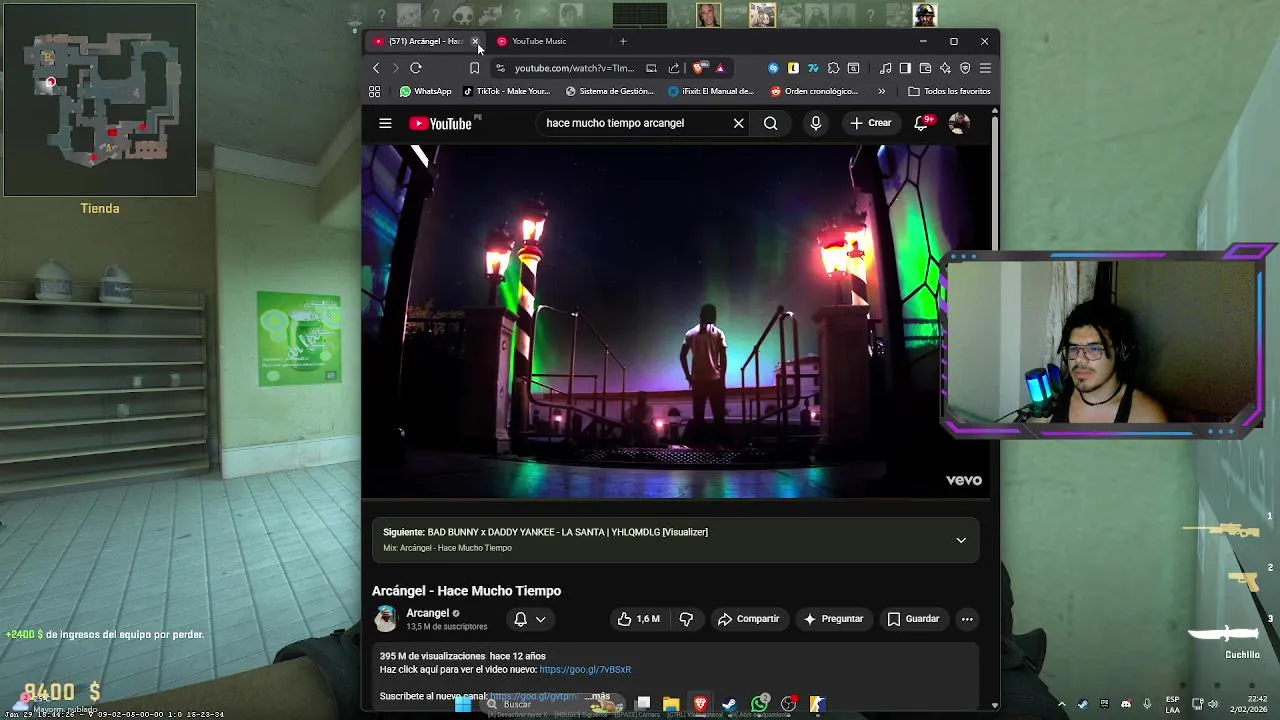Click the Arcángel video player
The width and height of the screenshot is (1280, 720).
click(676, 321)
